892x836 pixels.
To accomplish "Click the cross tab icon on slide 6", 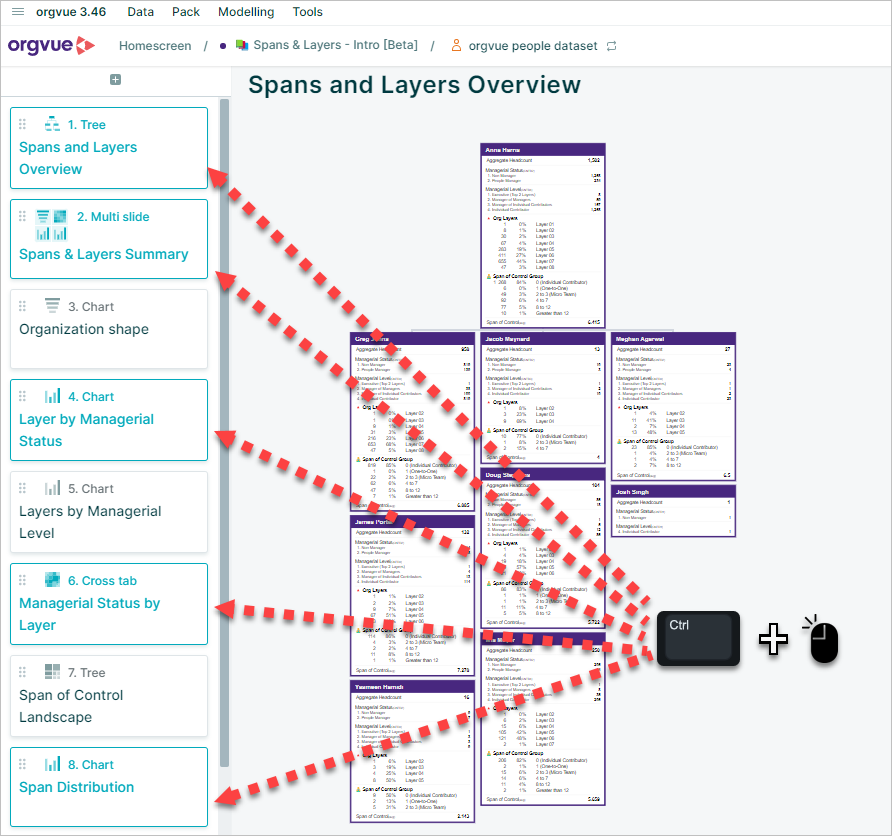I will [x=52, y=580].
